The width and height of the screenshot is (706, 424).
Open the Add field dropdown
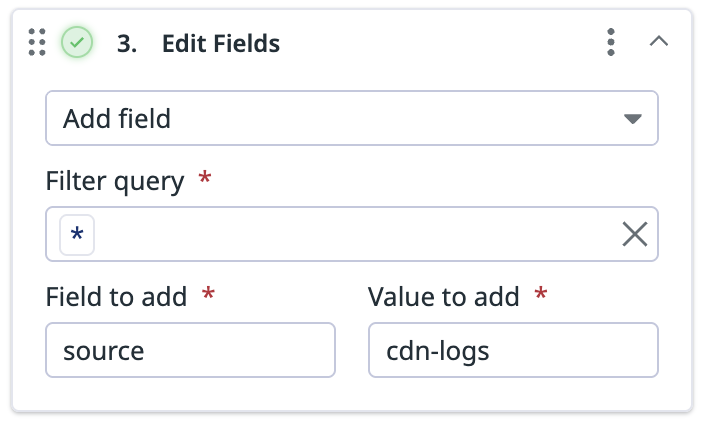[352, 118]
